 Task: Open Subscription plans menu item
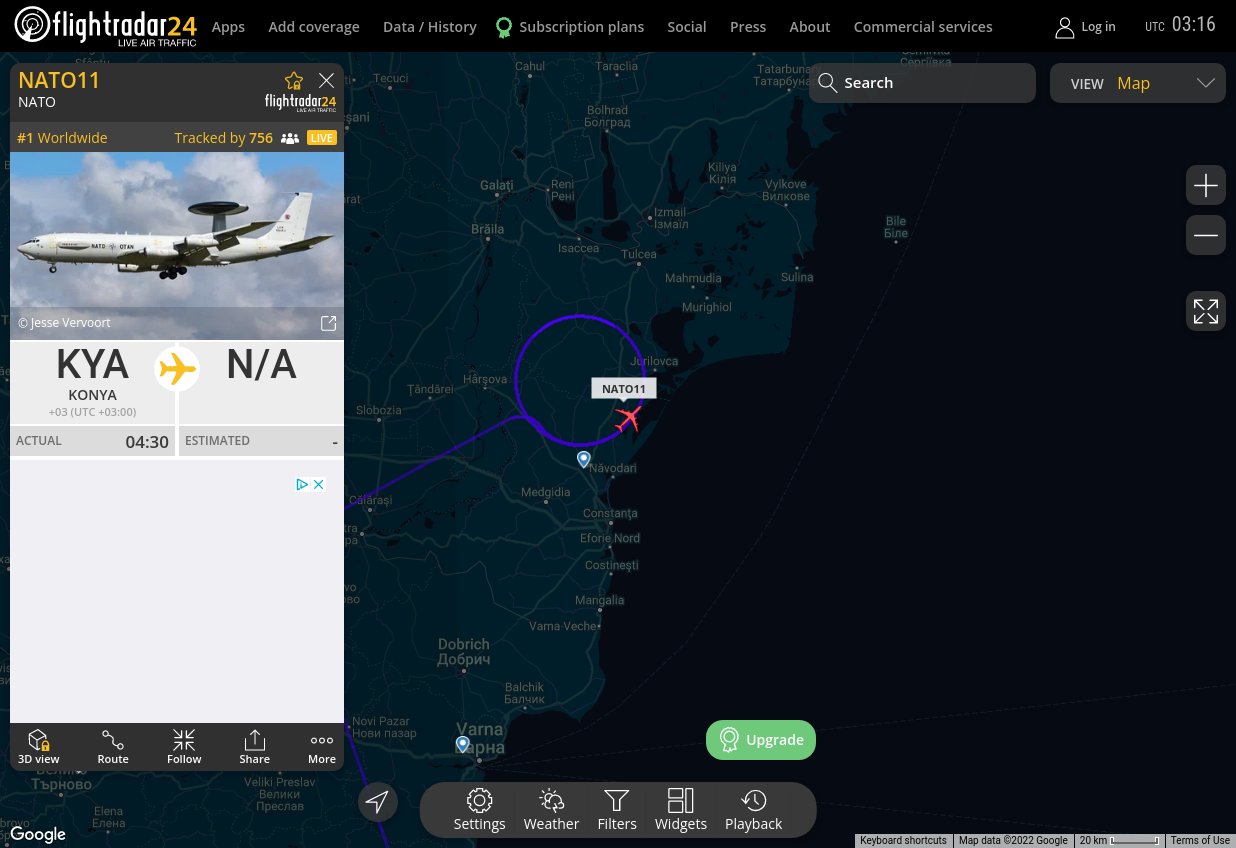[x=570, y=27]
